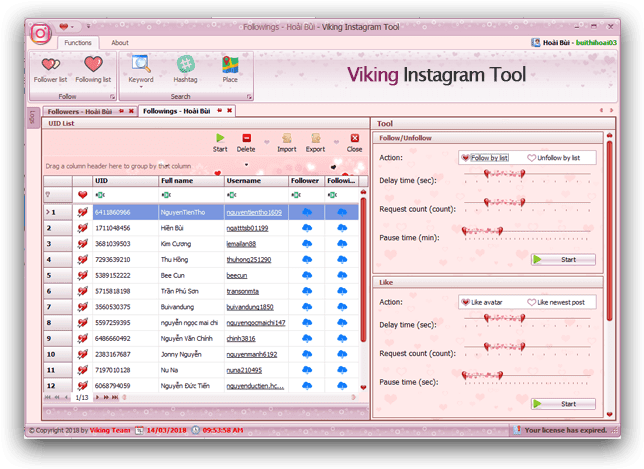Click Import in the UID List toolbar
644x469 pixels.
[287, 143]
